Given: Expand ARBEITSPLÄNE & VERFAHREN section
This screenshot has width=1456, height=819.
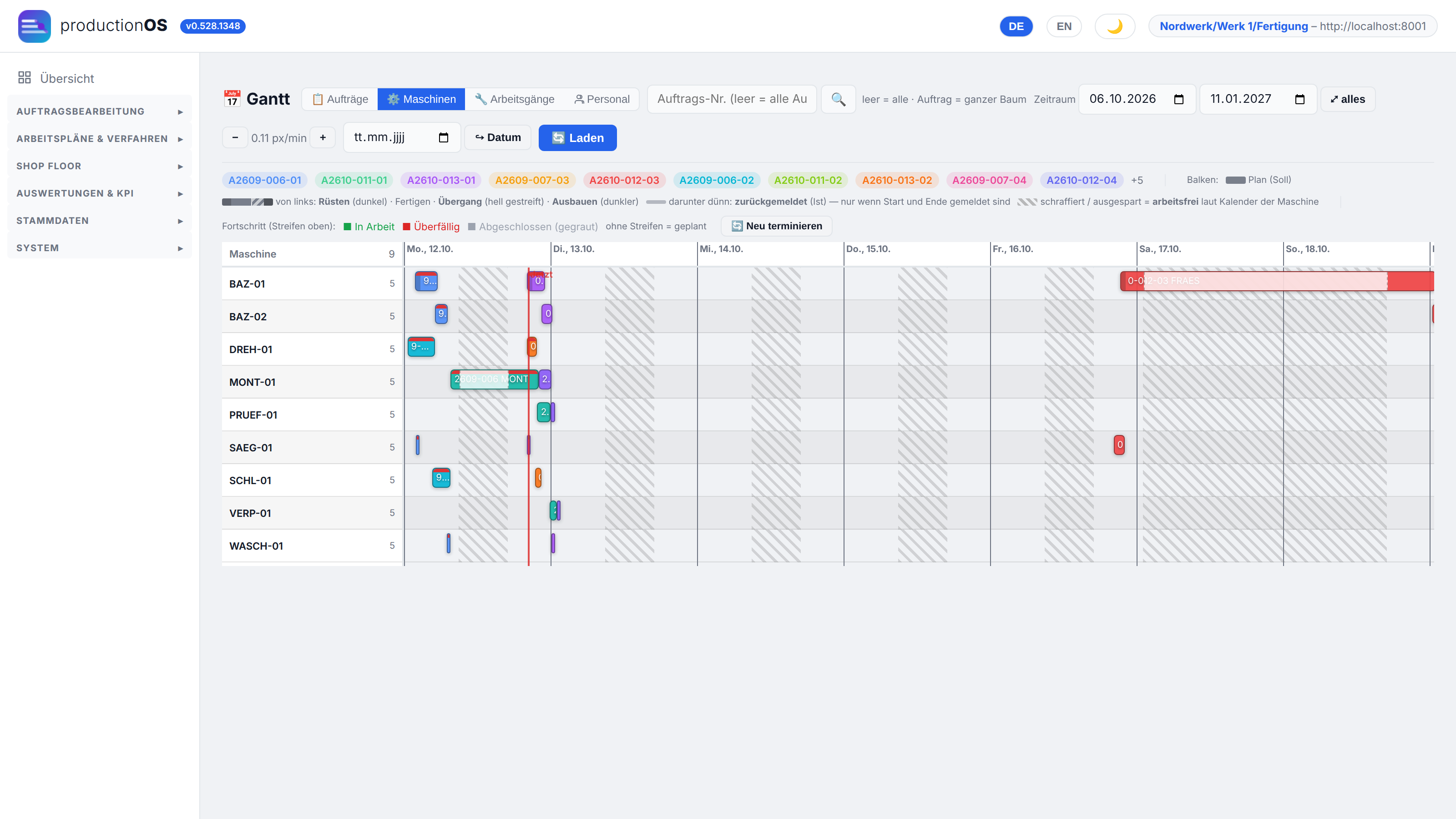Looking at the screenshot, I should [100, 138].
